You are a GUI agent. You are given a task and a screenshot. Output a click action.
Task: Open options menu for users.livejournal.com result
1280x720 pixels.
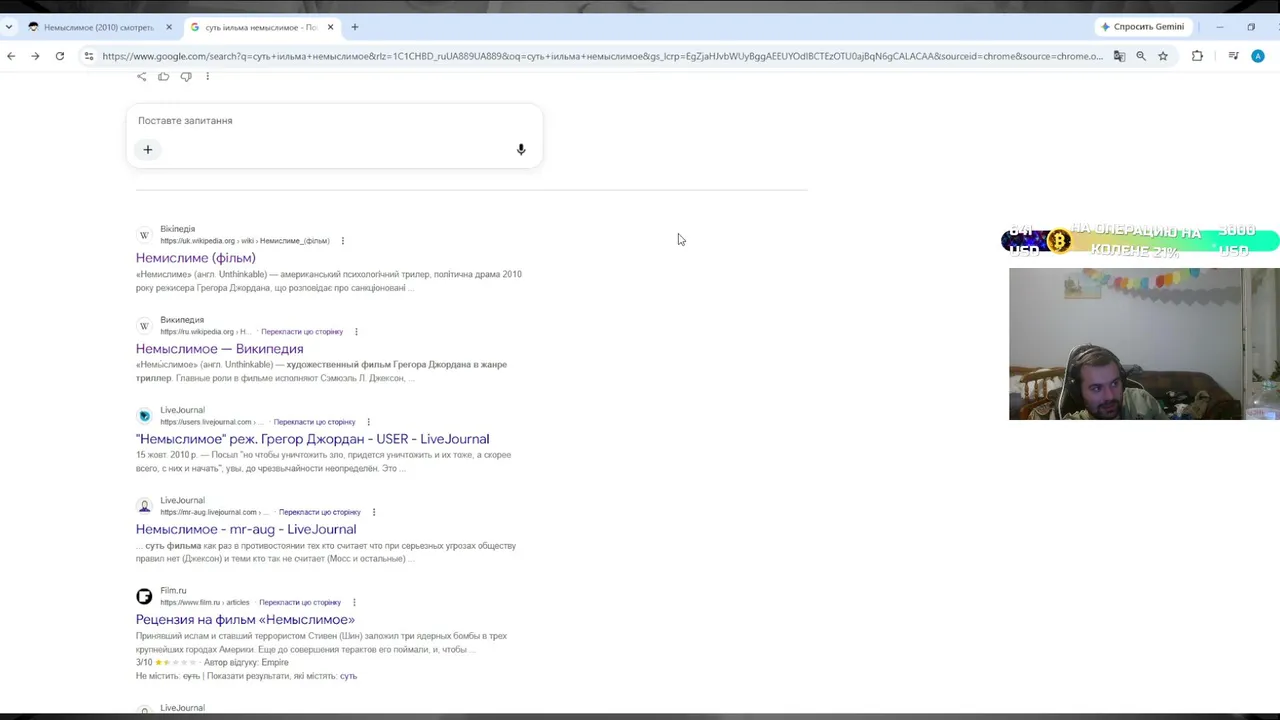click(369, 422)
